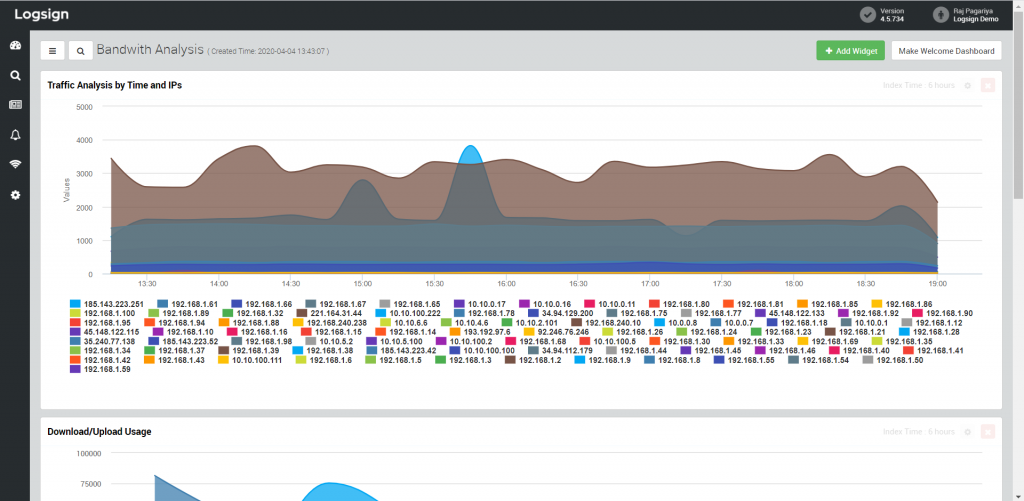The width and height of the screenshot is (1024, 501).
Task: Open settings gear of Download/Upload Usage widget
Action: [x=968, y=432]
